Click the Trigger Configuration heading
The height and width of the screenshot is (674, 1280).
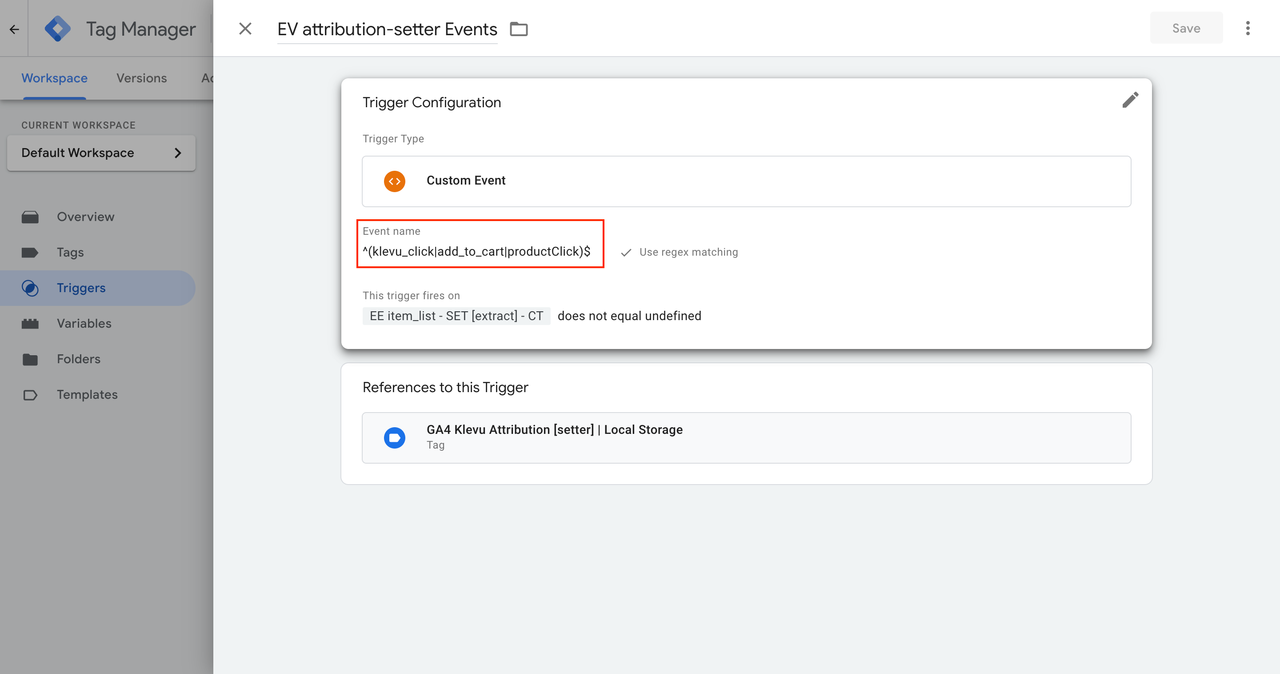pyautogui.click(x=432, y=102)
